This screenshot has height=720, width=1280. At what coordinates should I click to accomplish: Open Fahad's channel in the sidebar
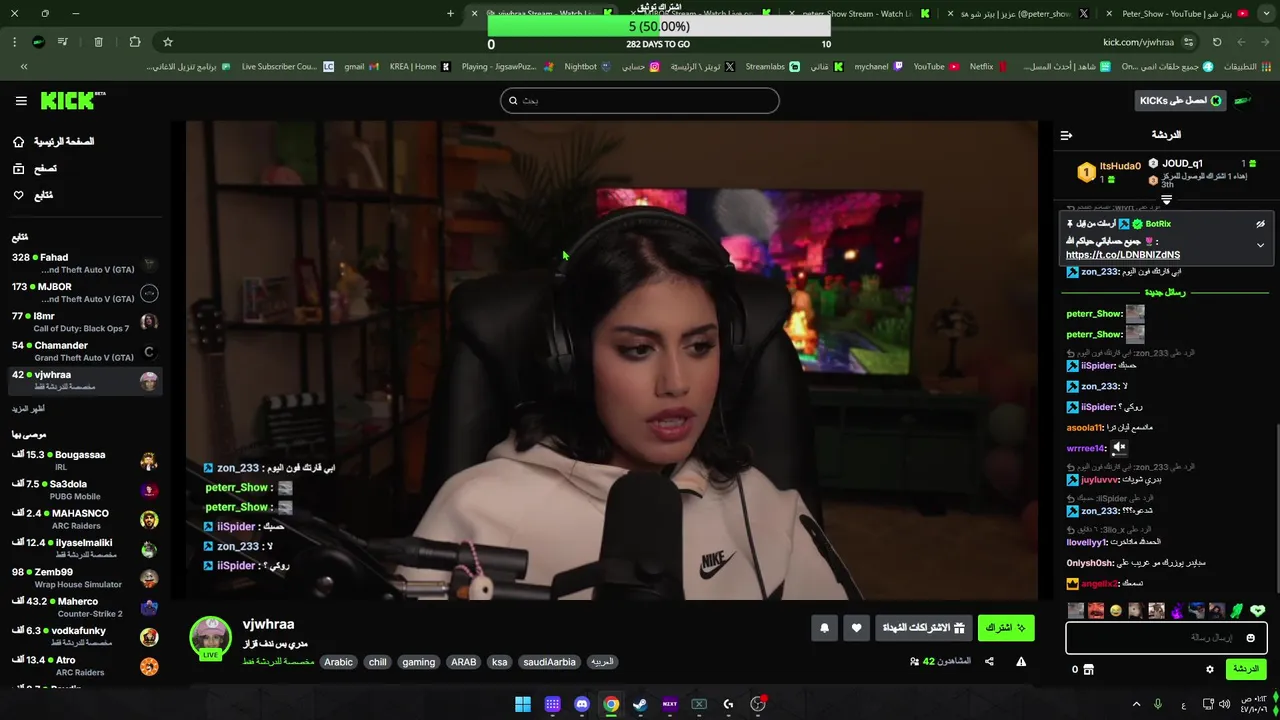pos(84,264)
